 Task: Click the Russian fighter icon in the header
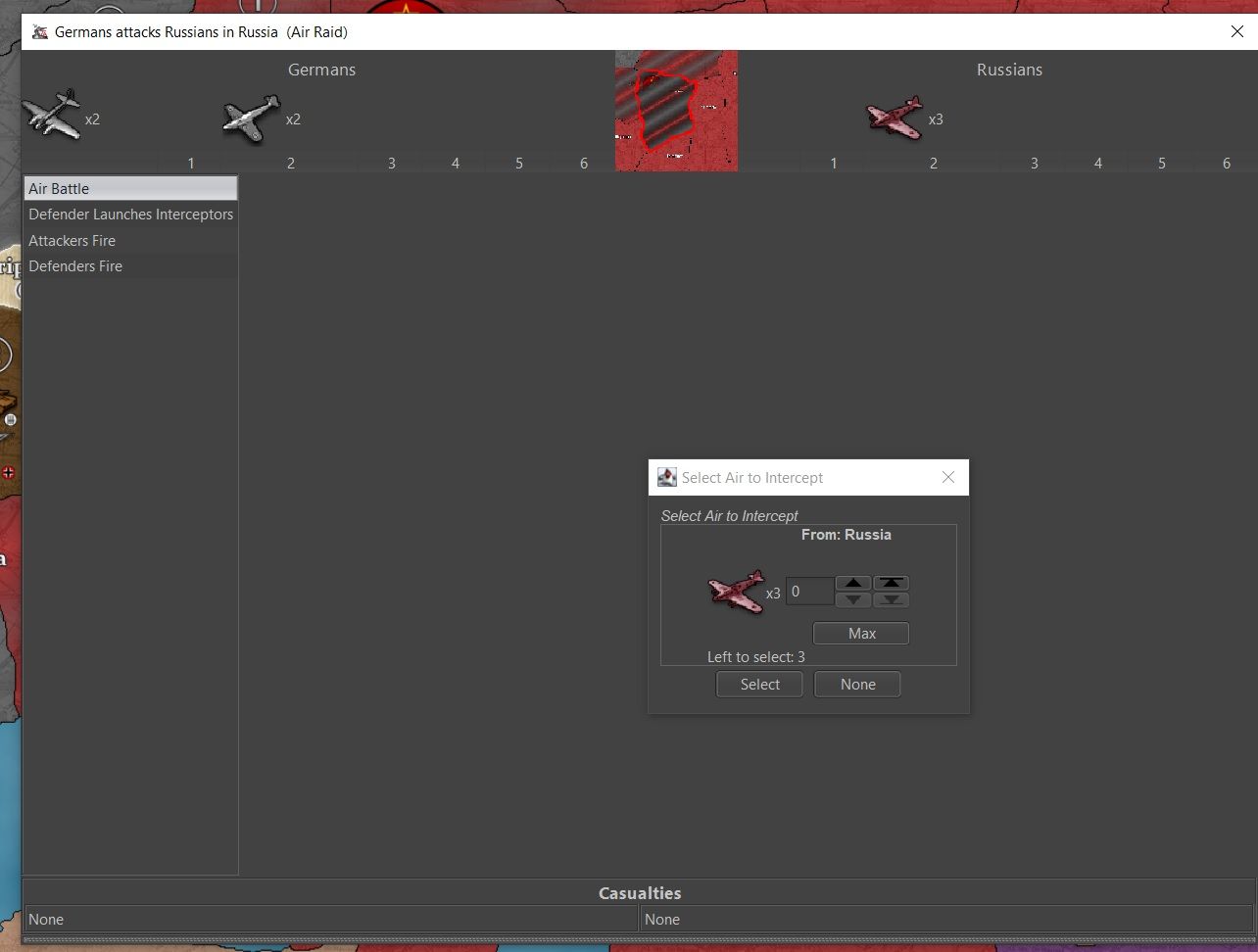pyautogui.click(x=895, y=118)
